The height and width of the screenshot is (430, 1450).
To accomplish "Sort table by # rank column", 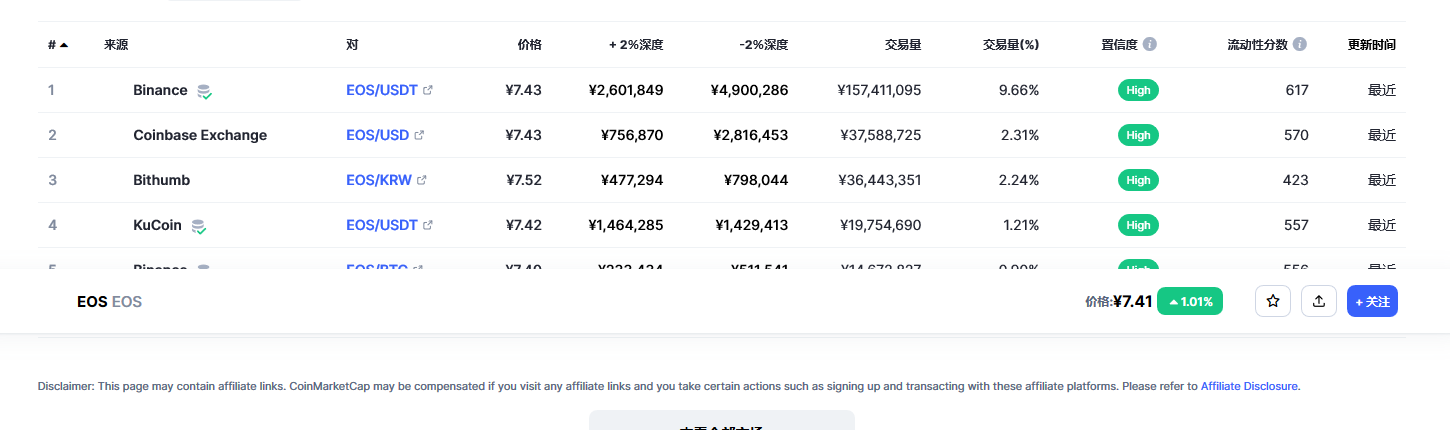I will pyautogui.click(x=57, y=45).
